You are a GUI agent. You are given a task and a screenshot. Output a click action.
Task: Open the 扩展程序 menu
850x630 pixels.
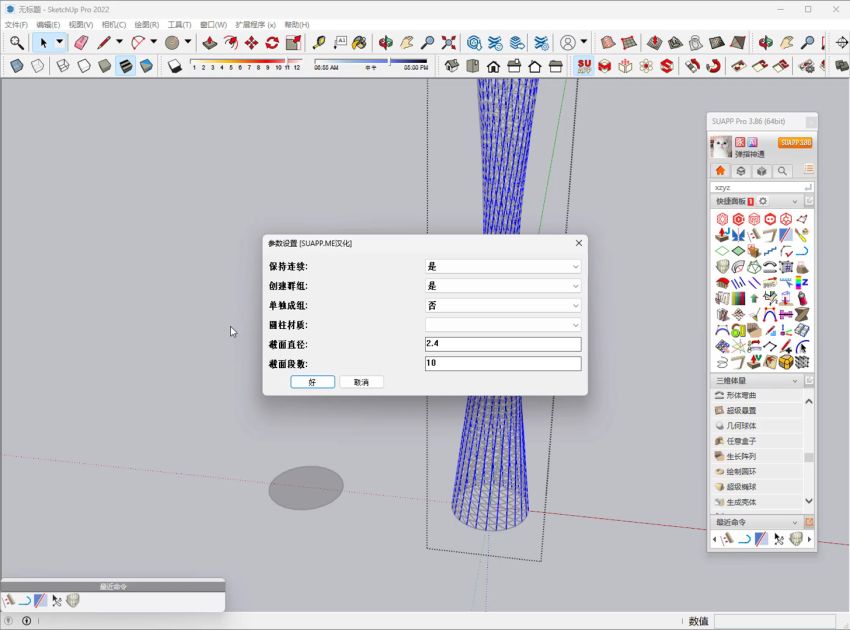(255, 24)
